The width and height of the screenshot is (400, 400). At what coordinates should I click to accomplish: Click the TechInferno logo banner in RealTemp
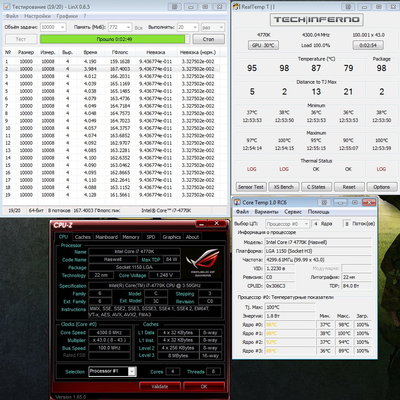coord(316,20)
